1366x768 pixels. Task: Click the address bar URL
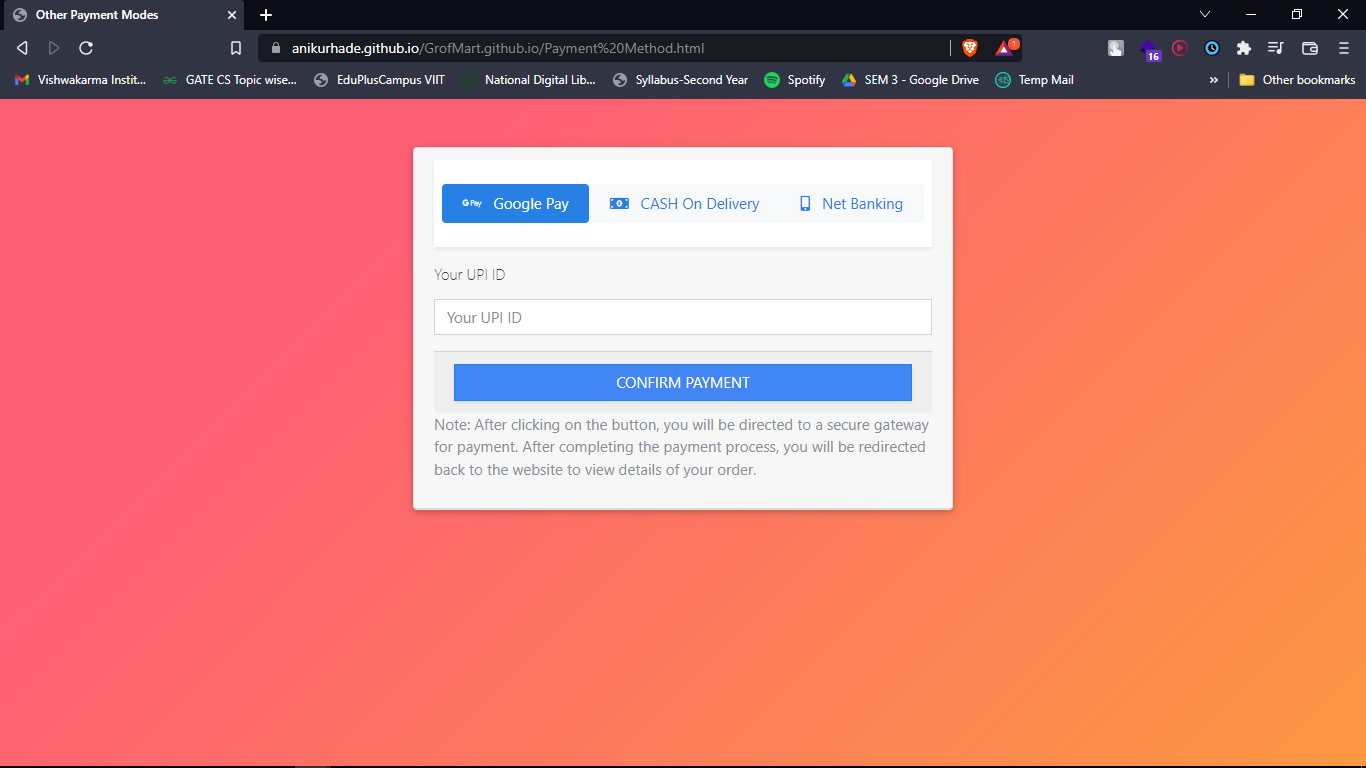(498, 48)
